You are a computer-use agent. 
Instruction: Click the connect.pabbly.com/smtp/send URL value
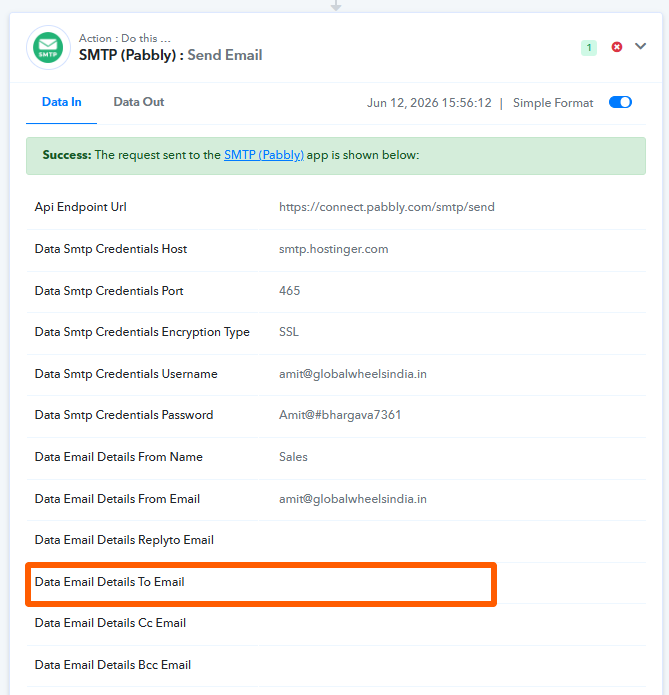[x=387, y=207]
